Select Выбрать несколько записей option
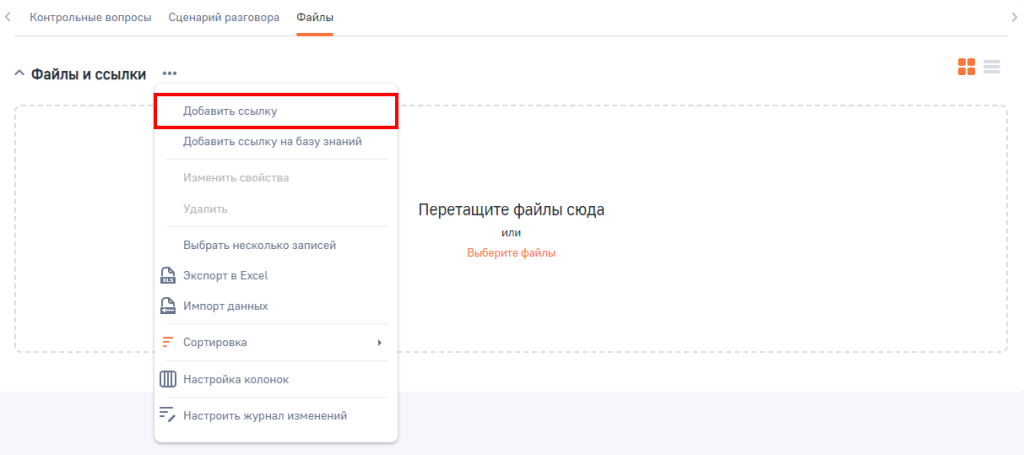 [259, 245]
